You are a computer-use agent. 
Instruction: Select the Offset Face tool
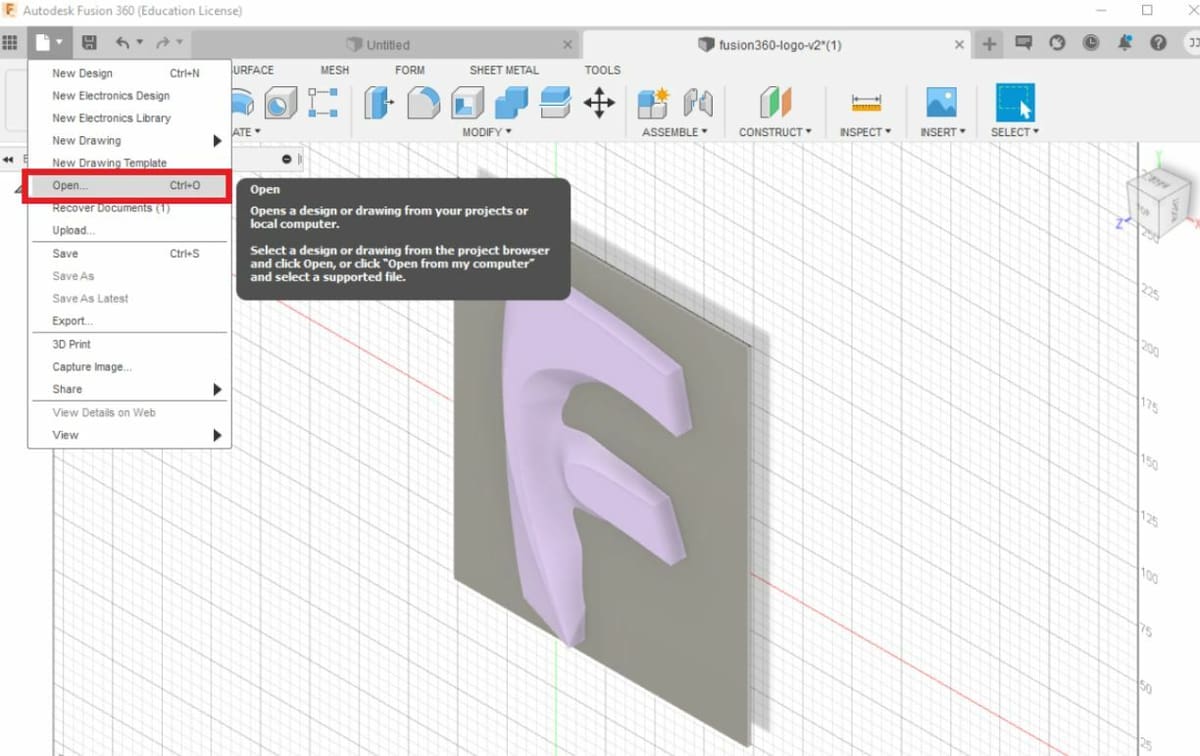point(555,102)
